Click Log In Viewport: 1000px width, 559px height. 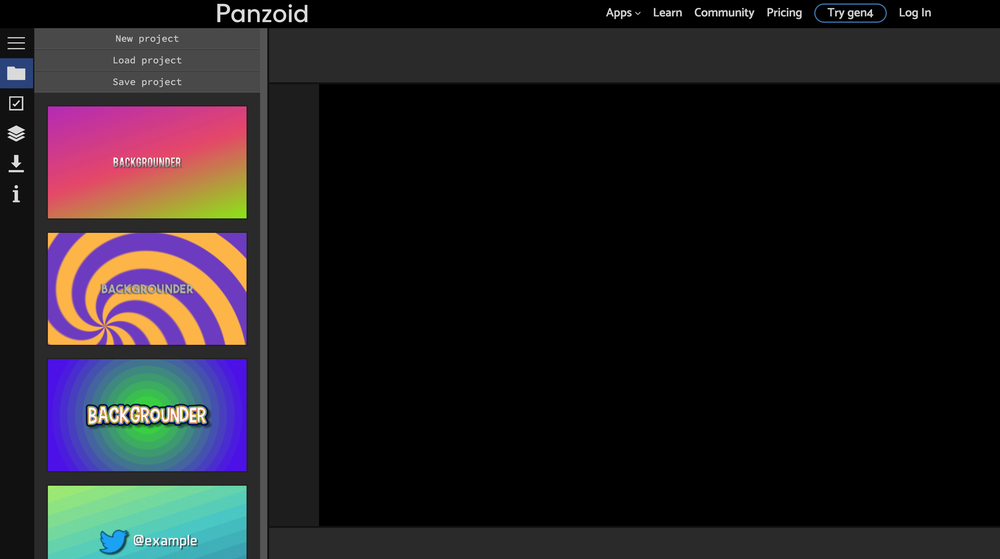(x=915, y=13)
